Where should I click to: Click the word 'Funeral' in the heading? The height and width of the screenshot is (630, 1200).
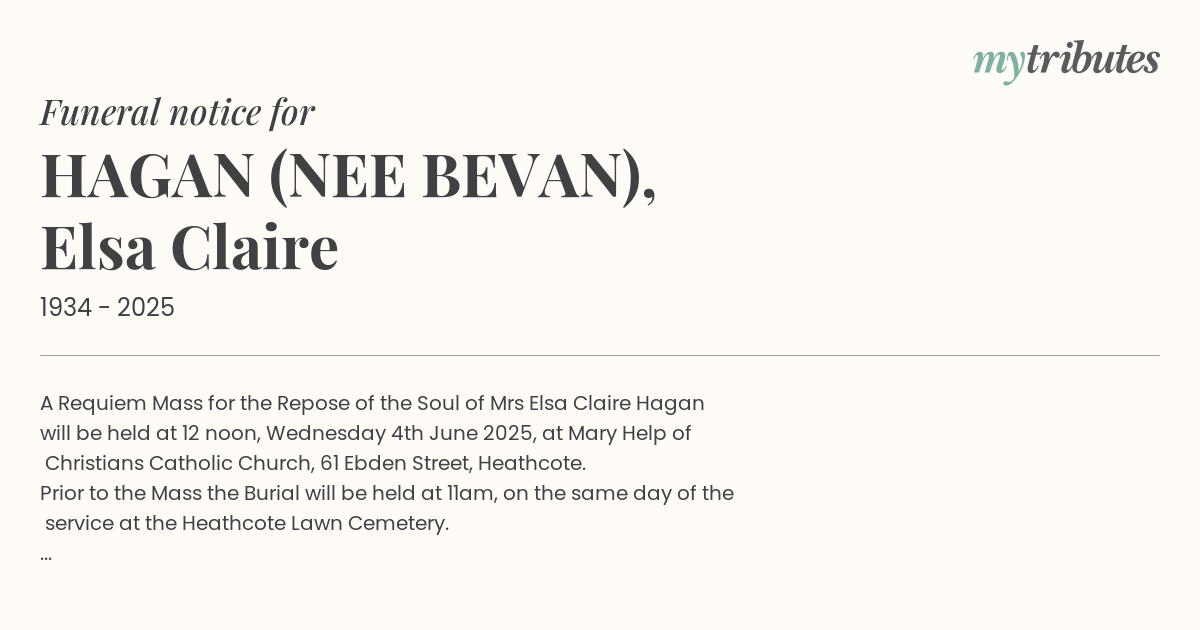point(100,112)
